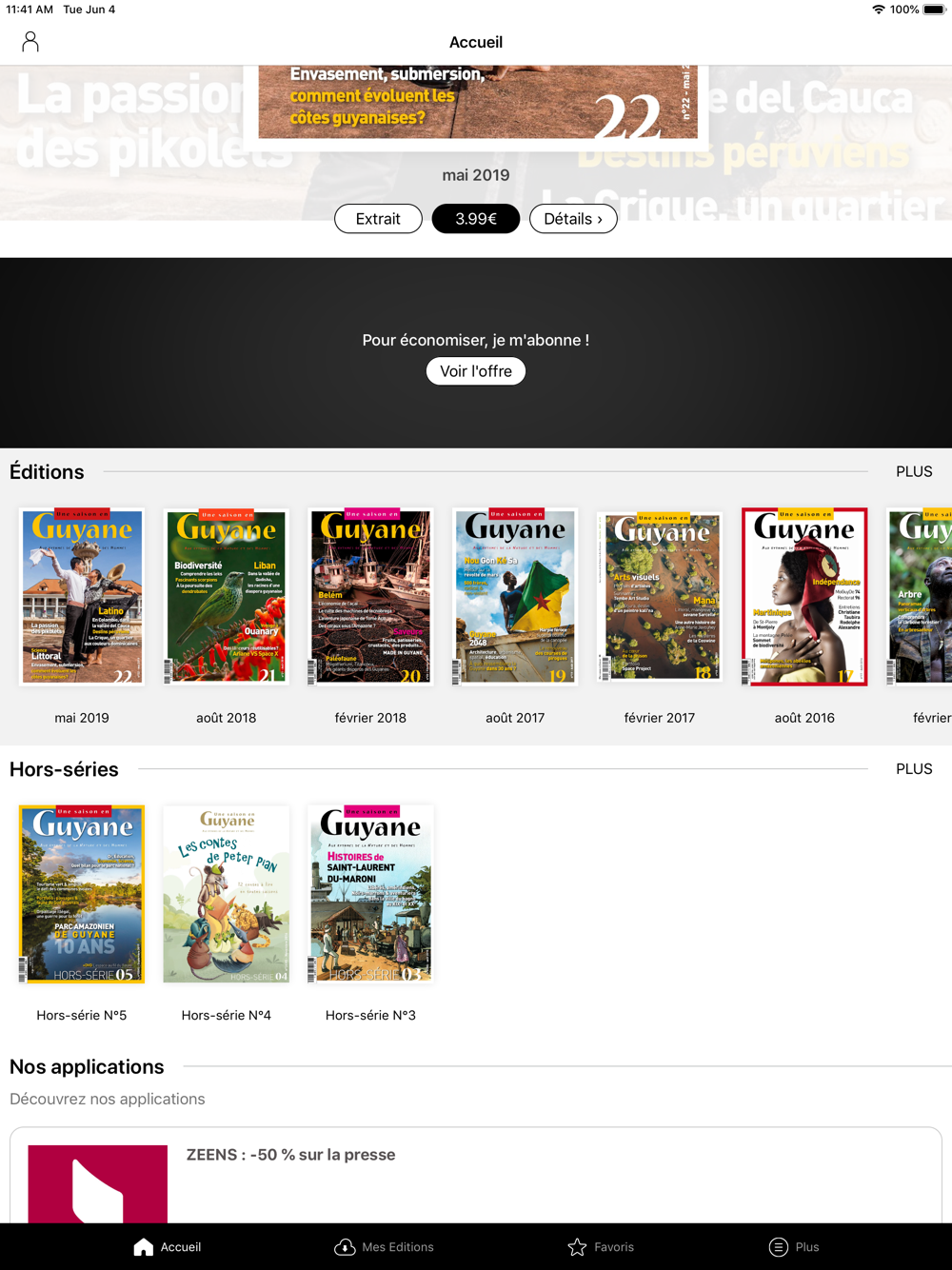Show more Hors-séries with PLUS
The image size is (952, 1270).
[x=914, y=769]
